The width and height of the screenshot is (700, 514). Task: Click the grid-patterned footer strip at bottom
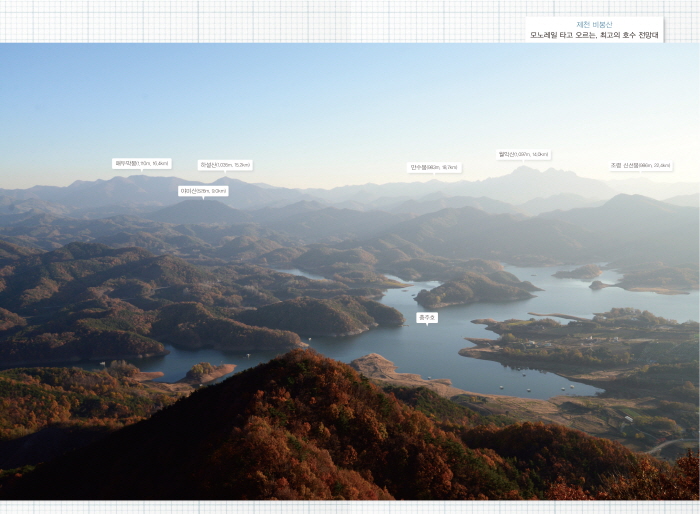point(350,507)
